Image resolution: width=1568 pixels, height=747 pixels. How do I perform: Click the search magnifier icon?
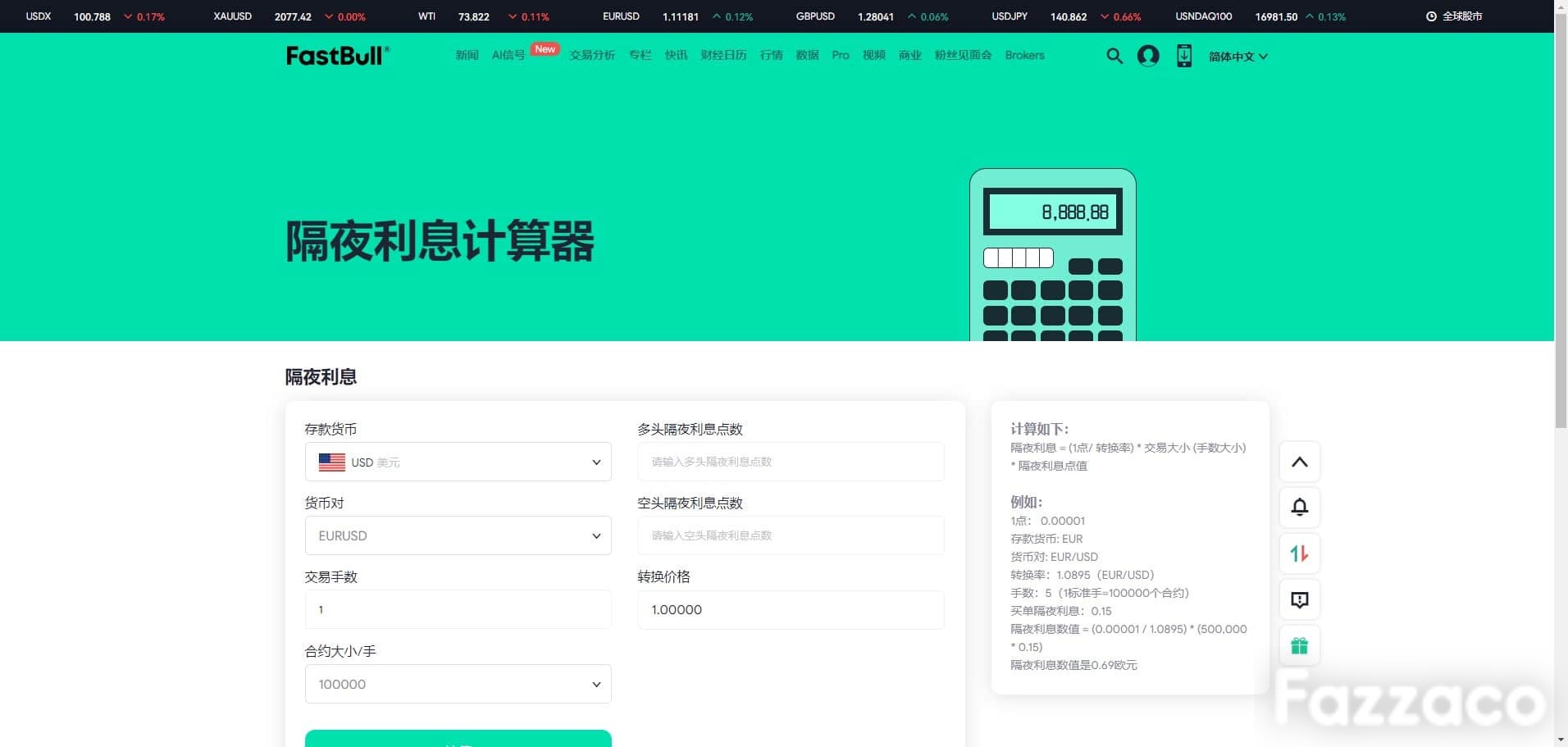point(1114,56)
